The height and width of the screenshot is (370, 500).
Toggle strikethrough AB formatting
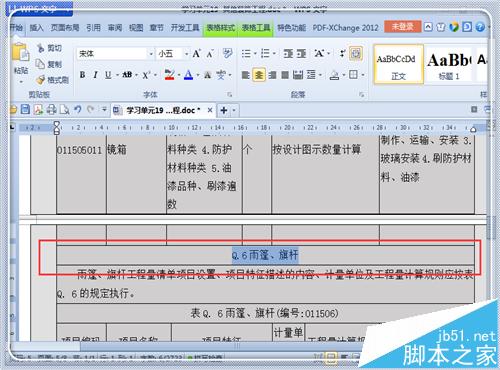(x=127, y=75)
